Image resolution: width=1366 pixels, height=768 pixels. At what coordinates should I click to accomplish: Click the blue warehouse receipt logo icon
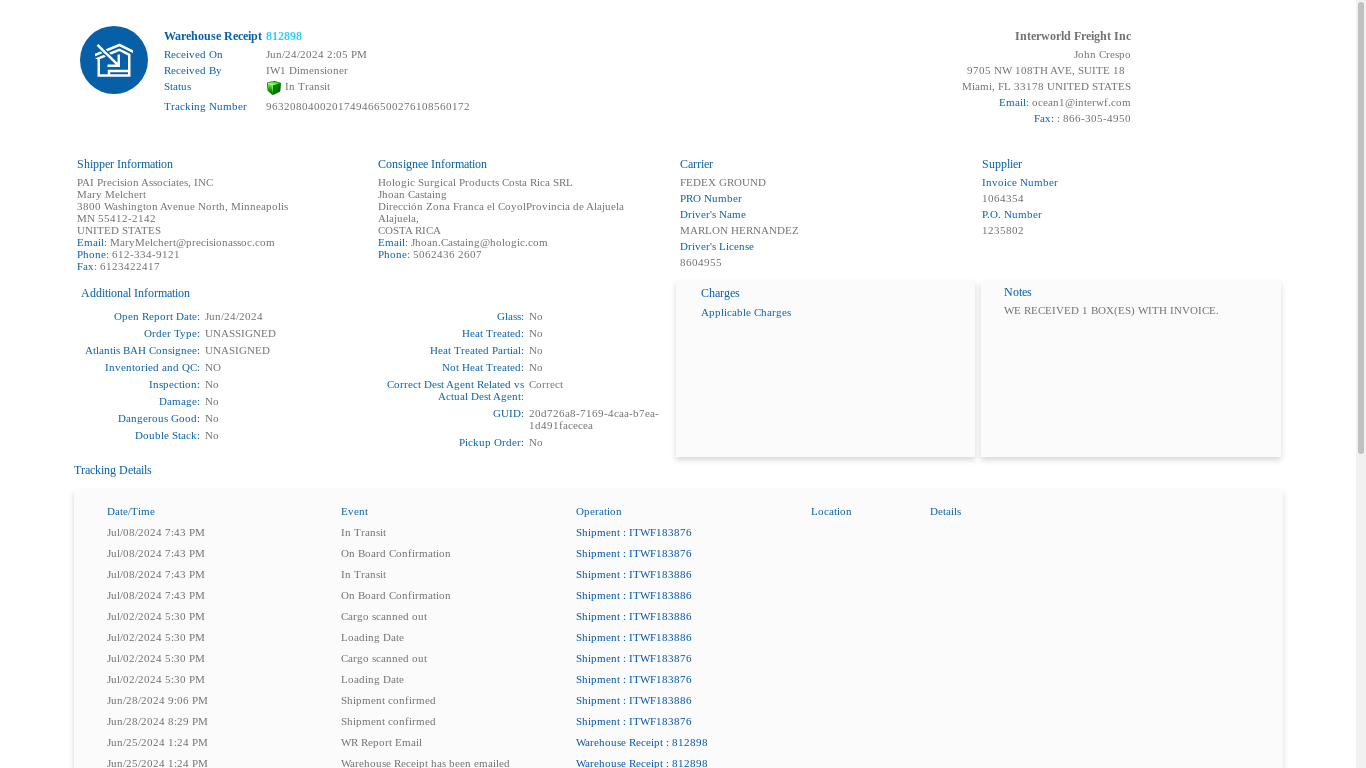[x=114, y=60]
